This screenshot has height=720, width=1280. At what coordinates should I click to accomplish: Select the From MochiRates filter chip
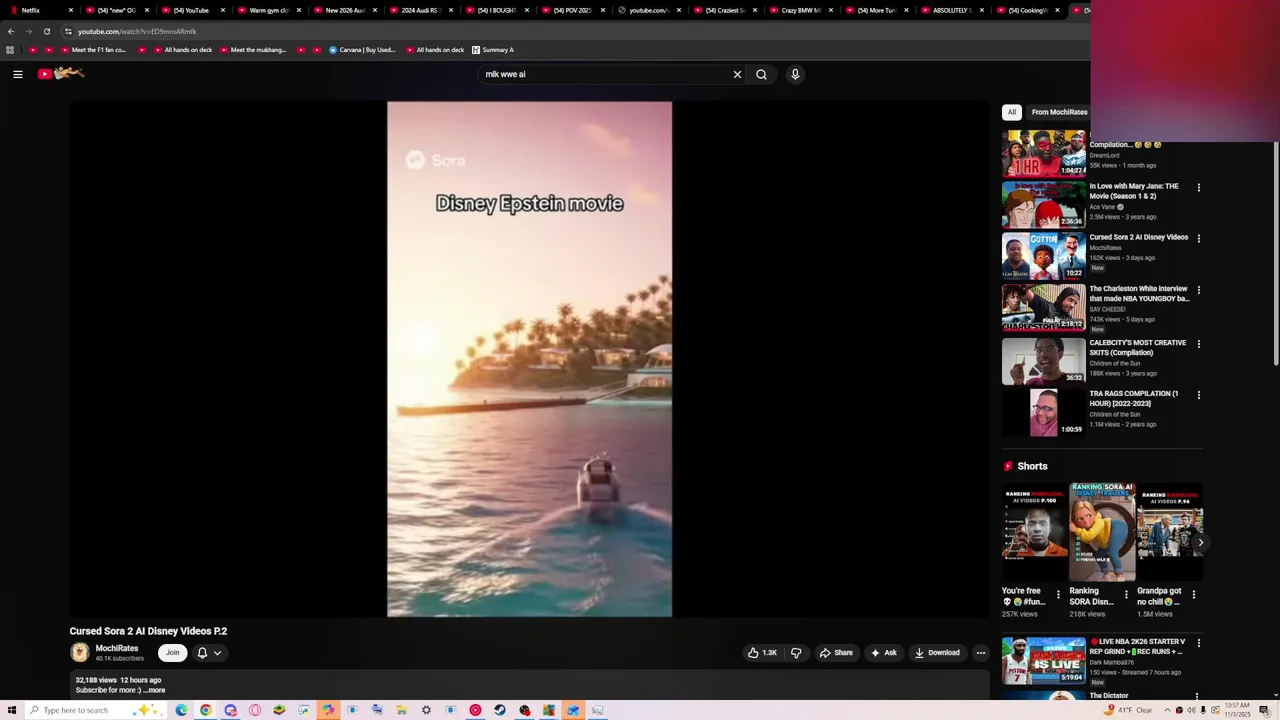coord(1059,112)
